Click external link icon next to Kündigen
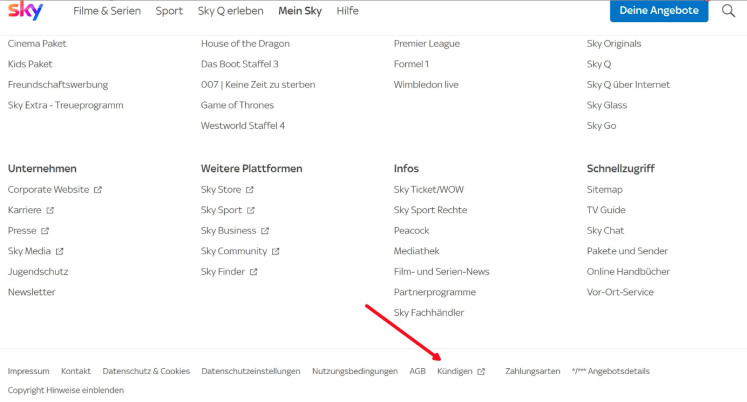Viewport: 747px width, 402px height. (481, 371)
